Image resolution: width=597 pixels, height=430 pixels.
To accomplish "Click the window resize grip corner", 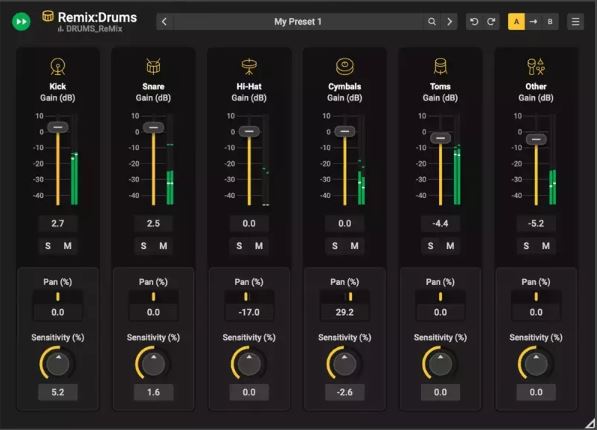I will [x=591, y=424].
